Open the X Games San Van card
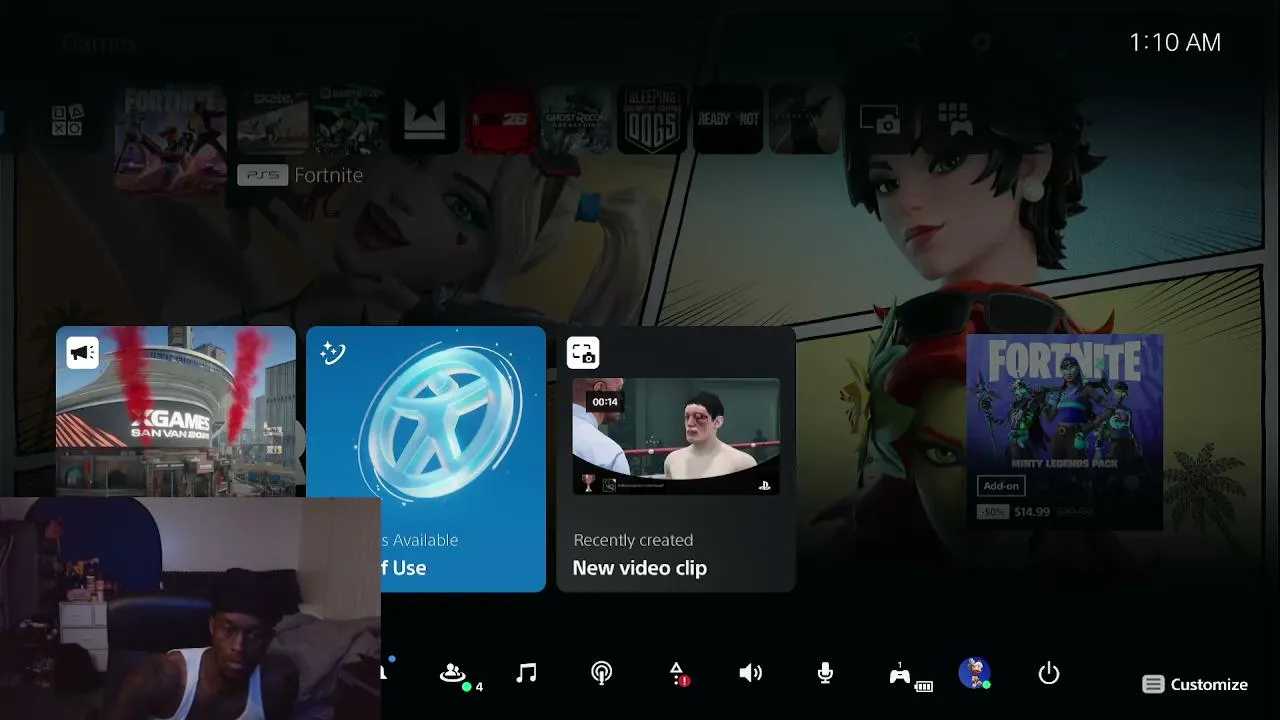1280x720 pixels. (176, 411)
